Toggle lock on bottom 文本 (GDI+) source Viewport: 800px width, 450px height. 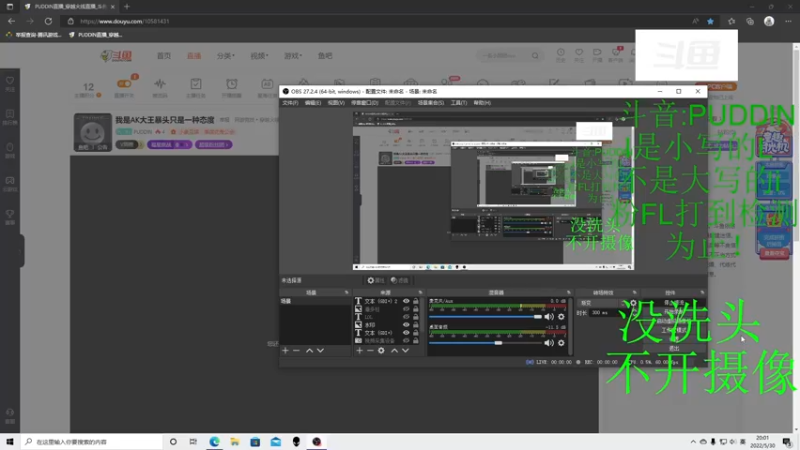[416, 333]
